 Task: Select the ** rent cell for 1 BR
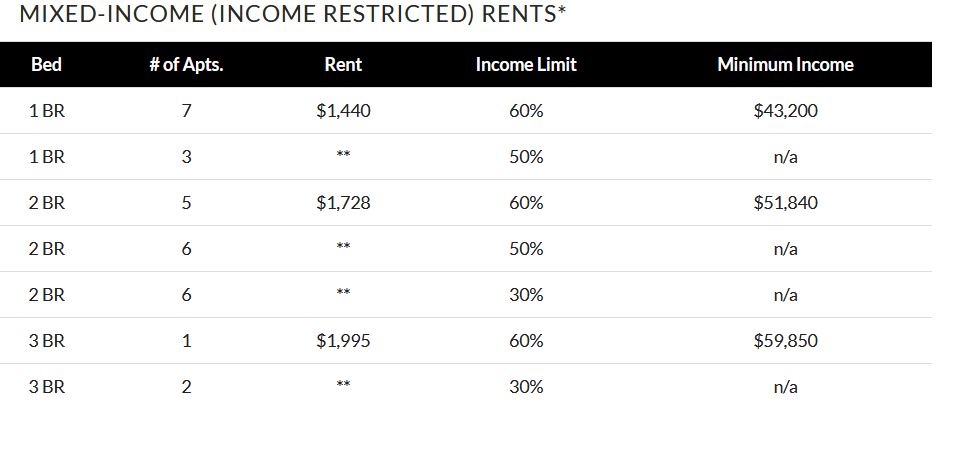tap(343, 157)
